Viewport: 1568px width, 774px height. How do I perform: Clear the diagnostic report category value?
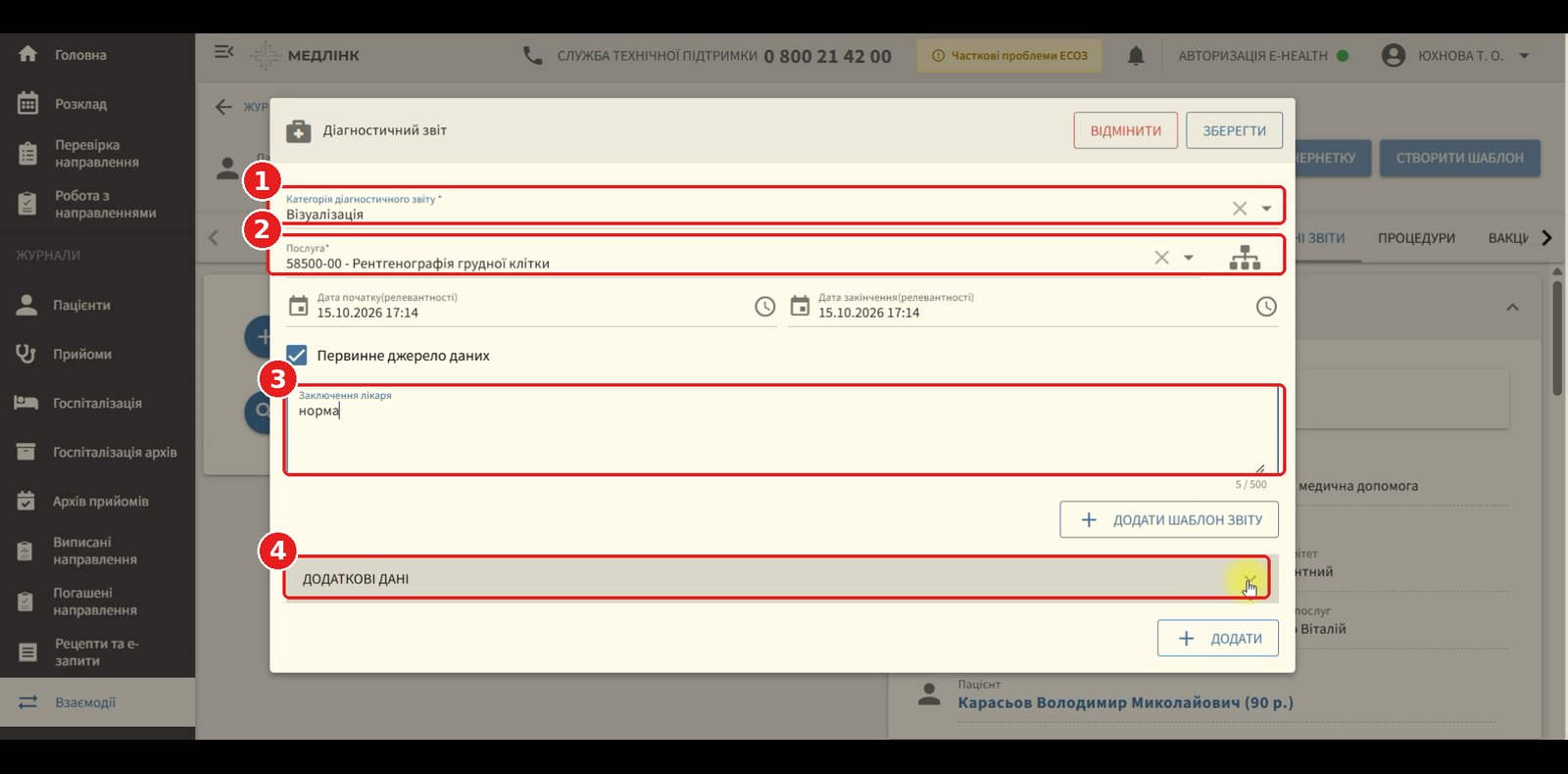(1240, 208)
